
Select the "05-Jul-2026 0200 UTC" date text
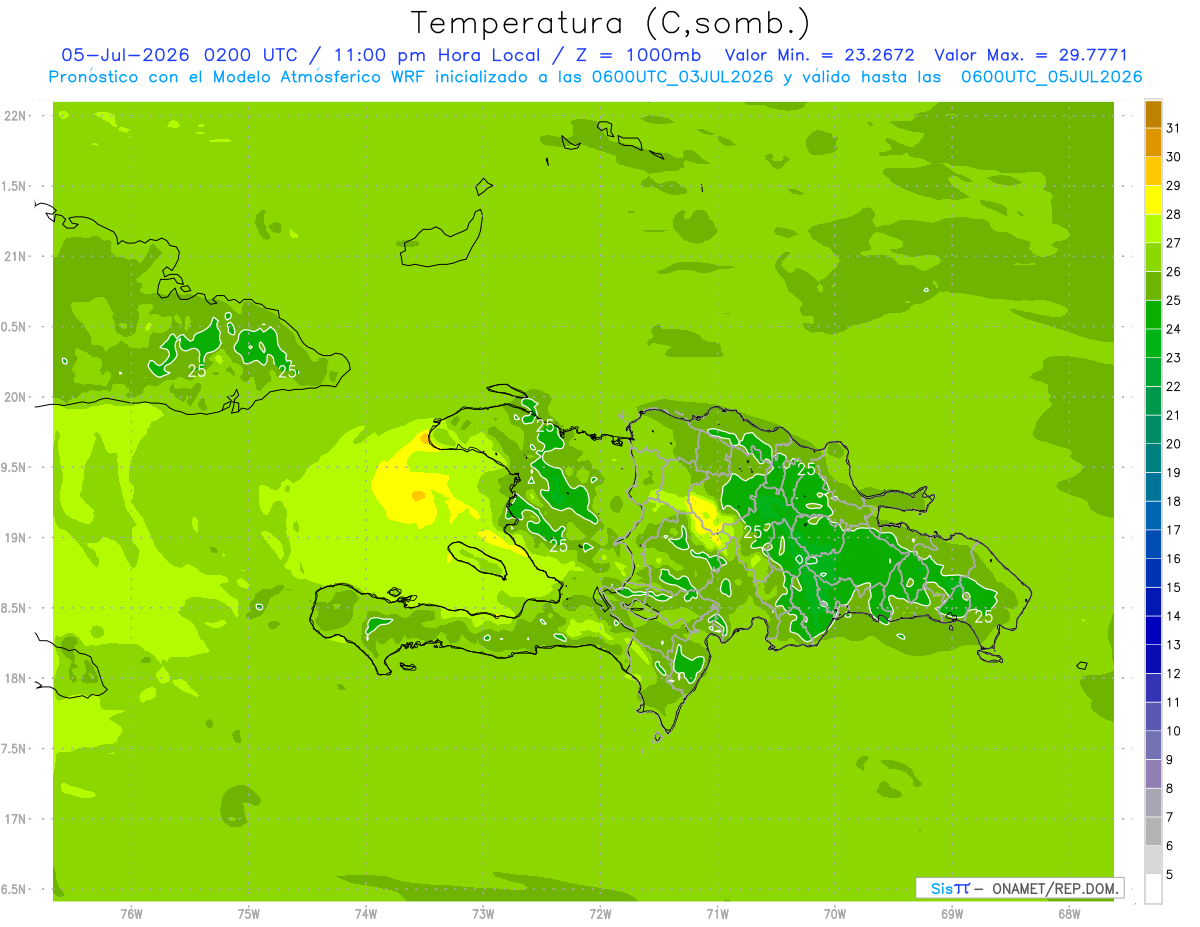[180, 55]
